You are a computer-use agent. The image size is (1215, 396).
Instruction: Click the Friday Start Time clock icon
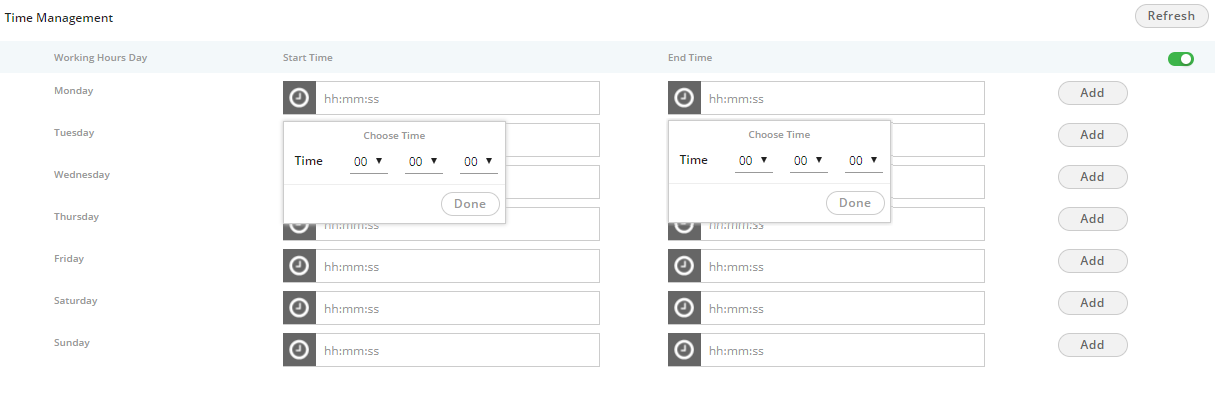(299, 266)
